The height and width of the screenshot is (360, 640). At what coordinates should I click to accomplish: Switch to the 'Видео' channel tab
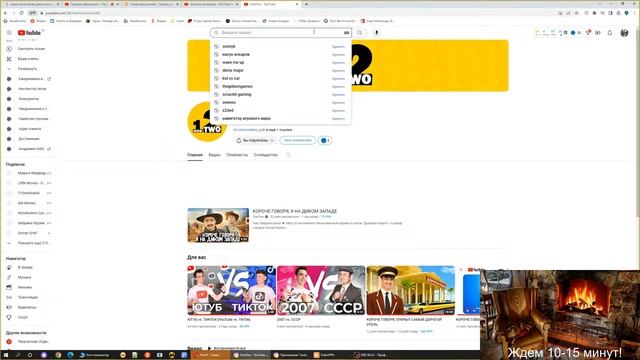click(214, 155)
